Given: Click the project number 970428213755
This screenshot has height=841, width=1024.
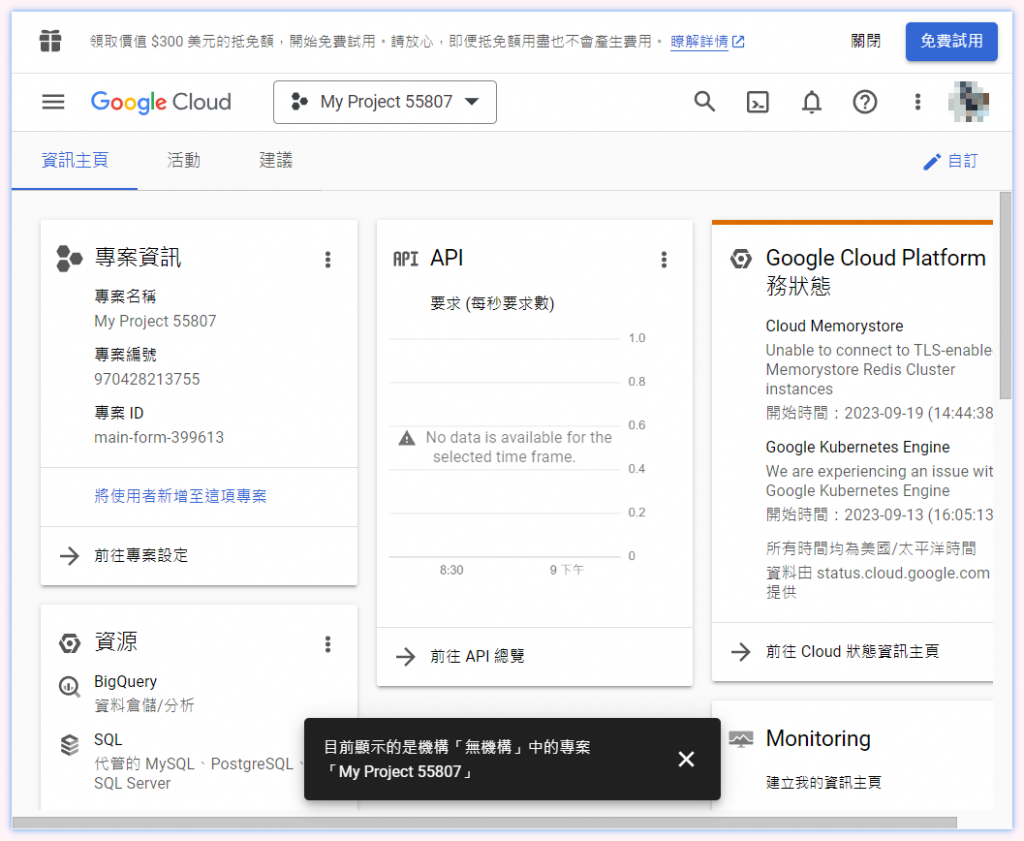Looking at the screenshot, I should (147, 379).
